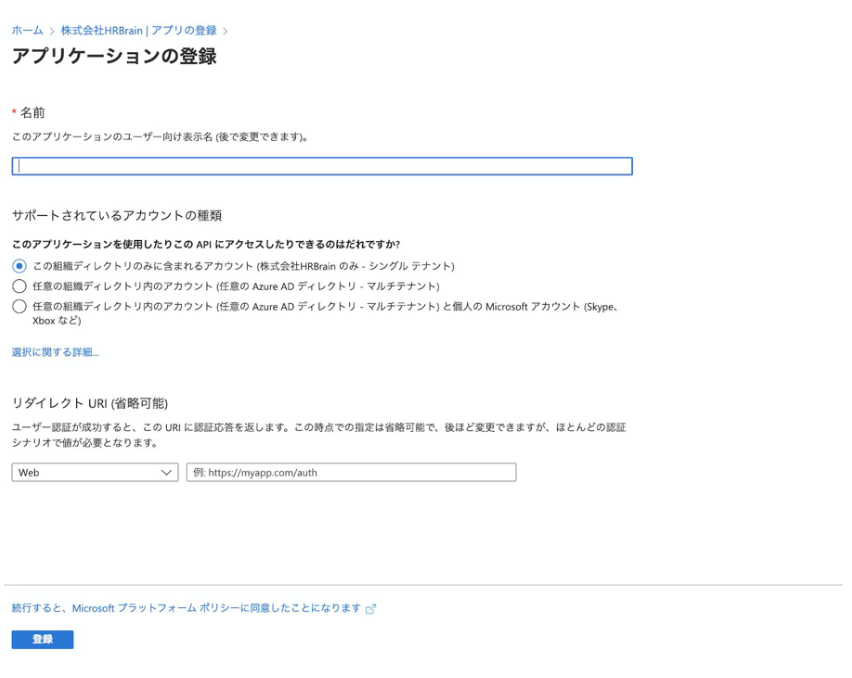Click the dropdown arrow beside Web
The height and width of the screenshot is (678, 852).
[166, 473]
